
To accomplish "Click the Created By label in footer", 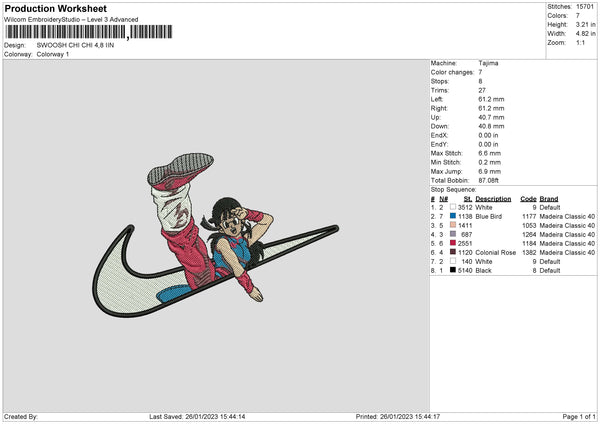I will (21, 417).
